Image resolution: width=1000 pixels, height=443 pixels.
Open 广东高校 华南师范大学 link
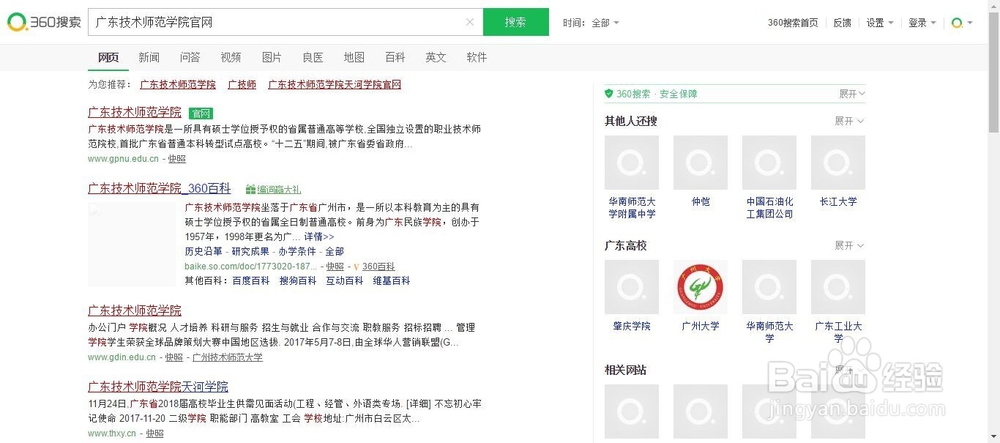769,331
